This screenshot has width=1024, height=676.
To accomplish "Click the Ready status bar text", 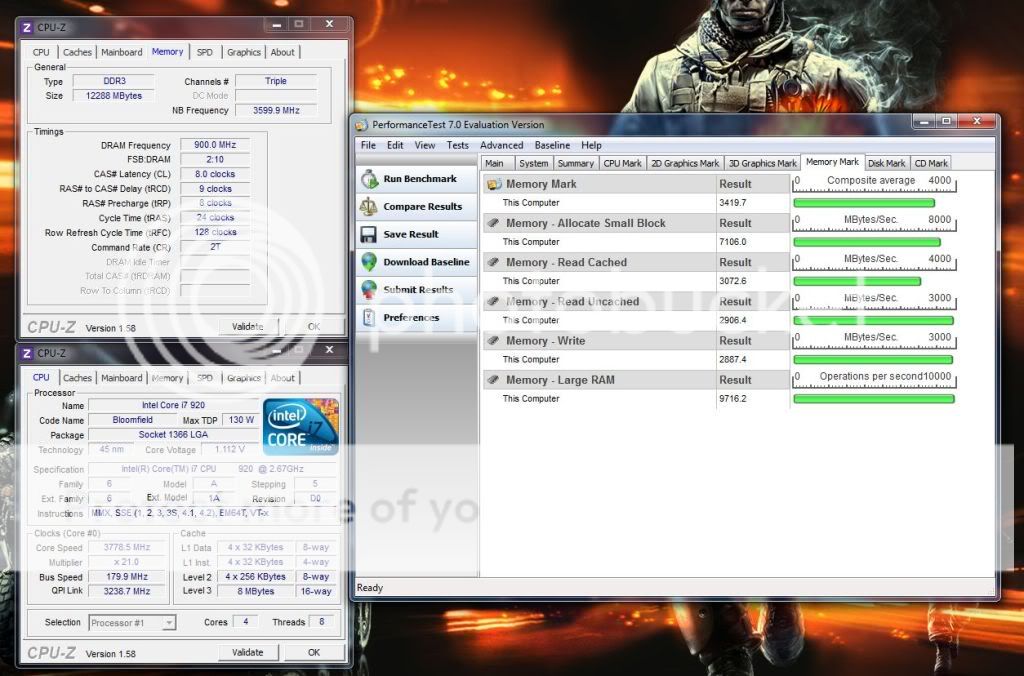I will [x=370, y=588].
